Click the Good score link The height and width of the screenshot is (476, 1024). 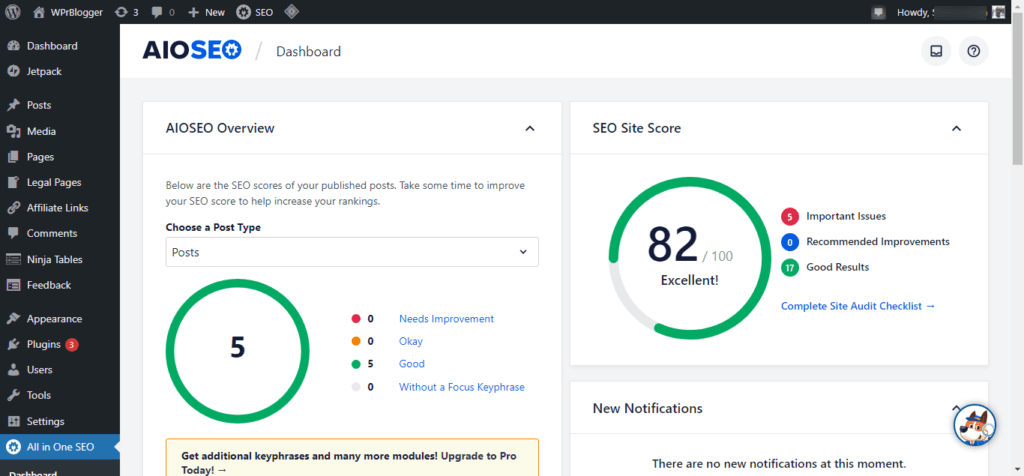tap(411, 364)
